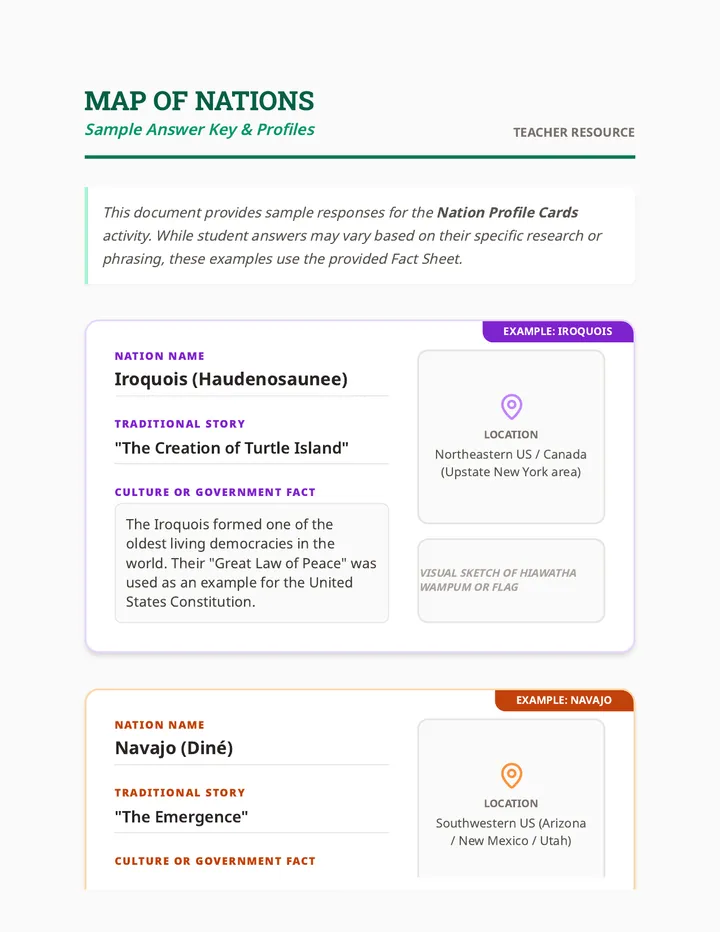The image size is (720, 932).
Task: Click the bold Nation Profile Cards text
Action: tap(507, 212)
